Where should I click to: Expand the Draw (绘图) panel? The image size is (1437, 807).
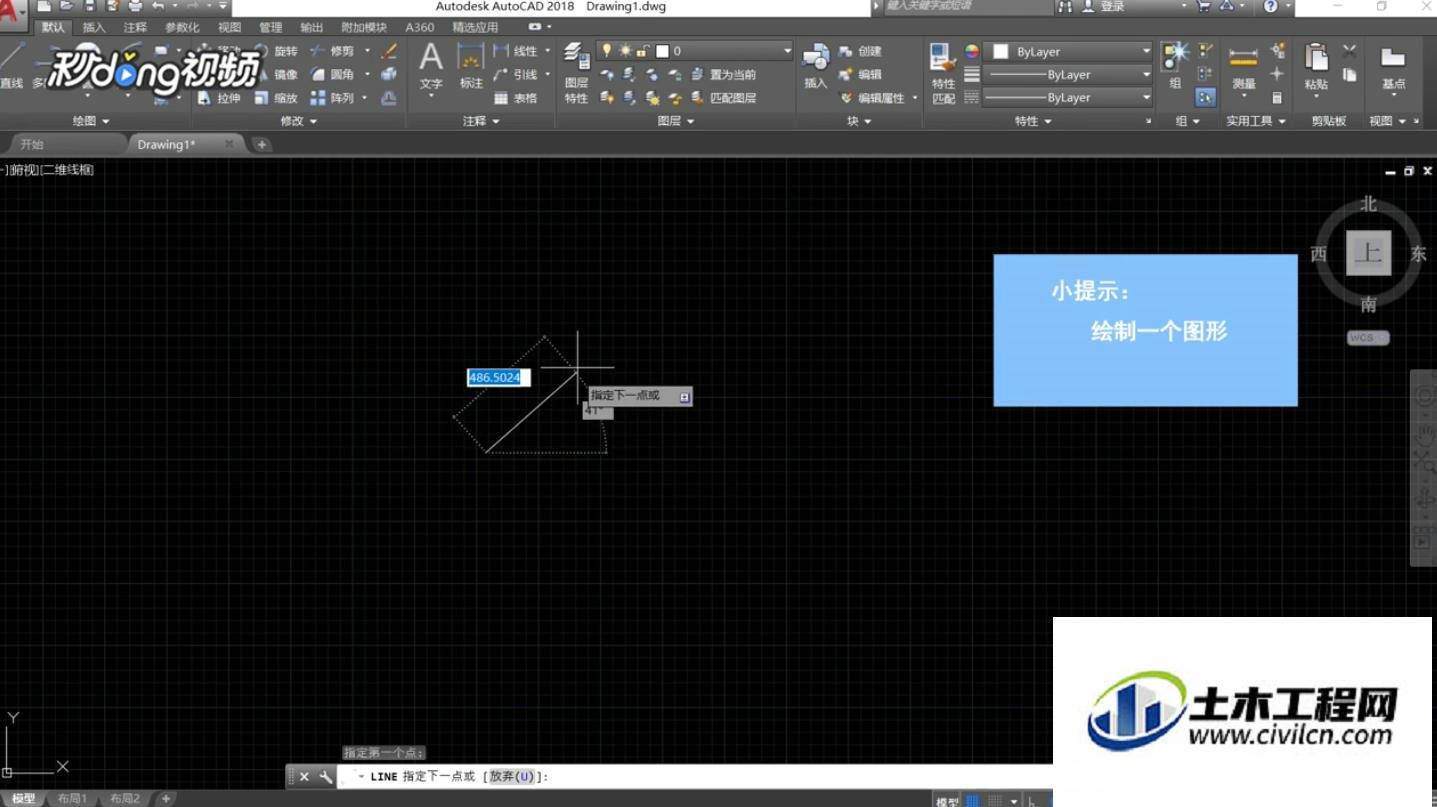tap(91, 121)
